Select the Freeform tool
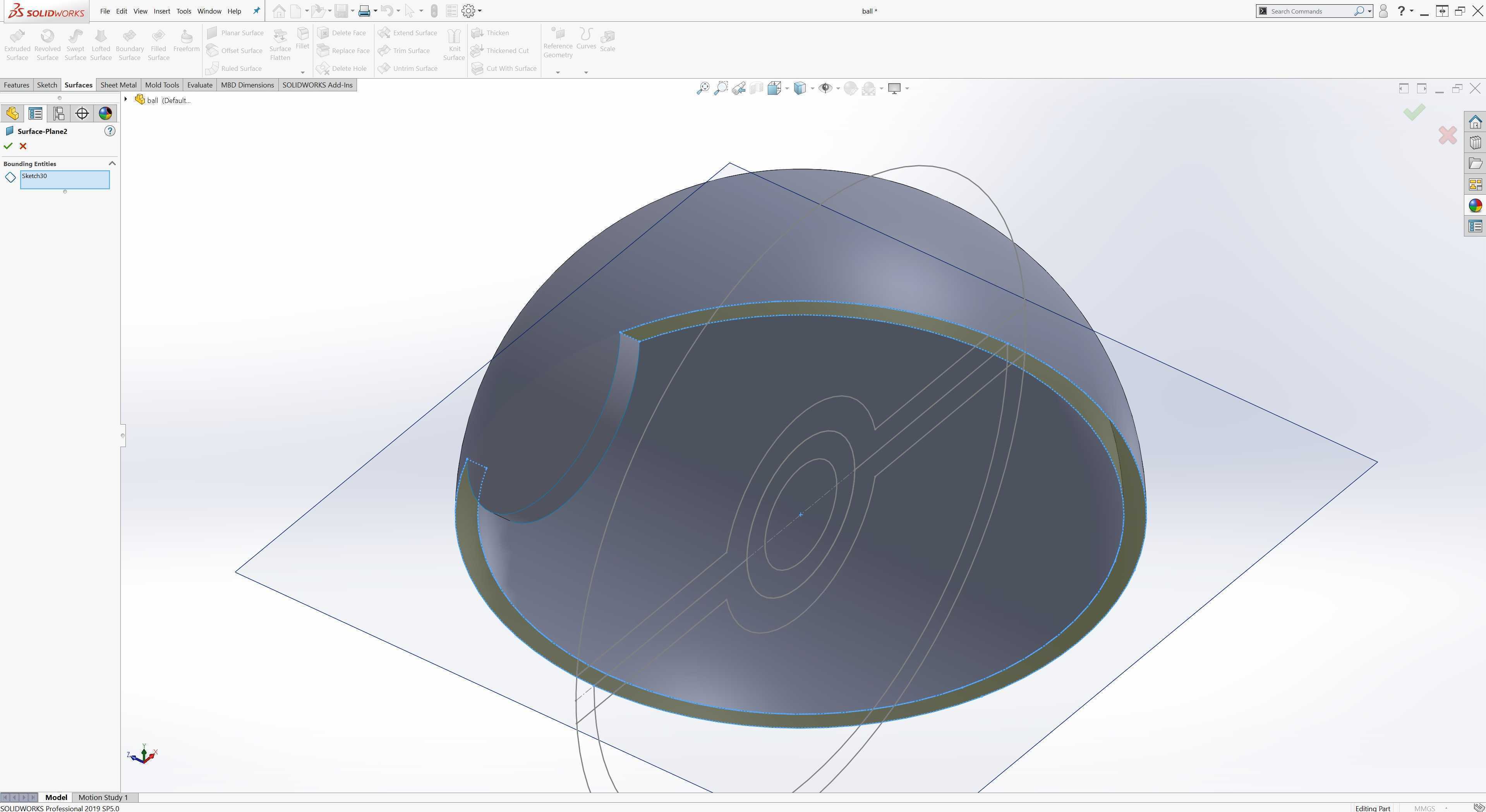The image size is (1486, 812). click(186, 40)
